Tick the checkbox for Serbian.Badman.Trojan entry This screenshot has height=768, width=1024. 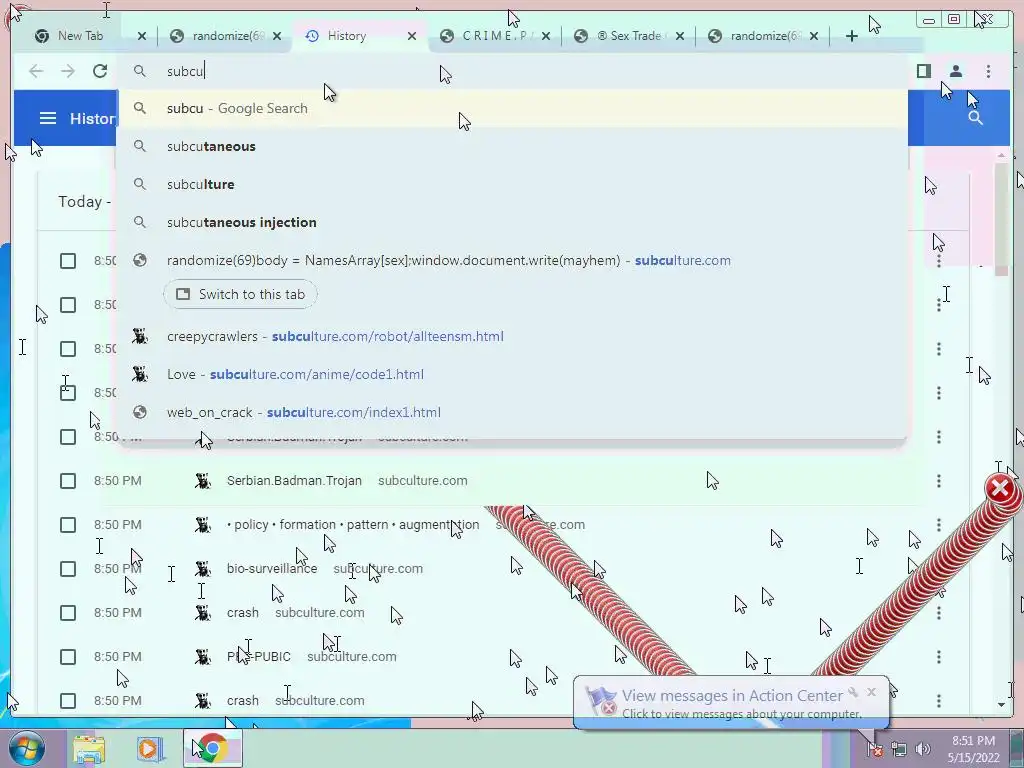tap(68, 481)
